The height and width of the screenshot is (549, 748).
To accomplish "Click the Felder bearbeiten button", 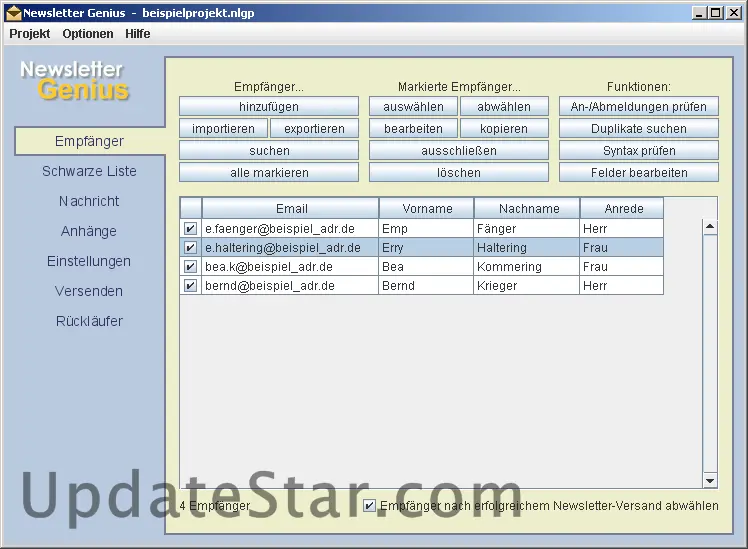I will [x=639, y=172].
